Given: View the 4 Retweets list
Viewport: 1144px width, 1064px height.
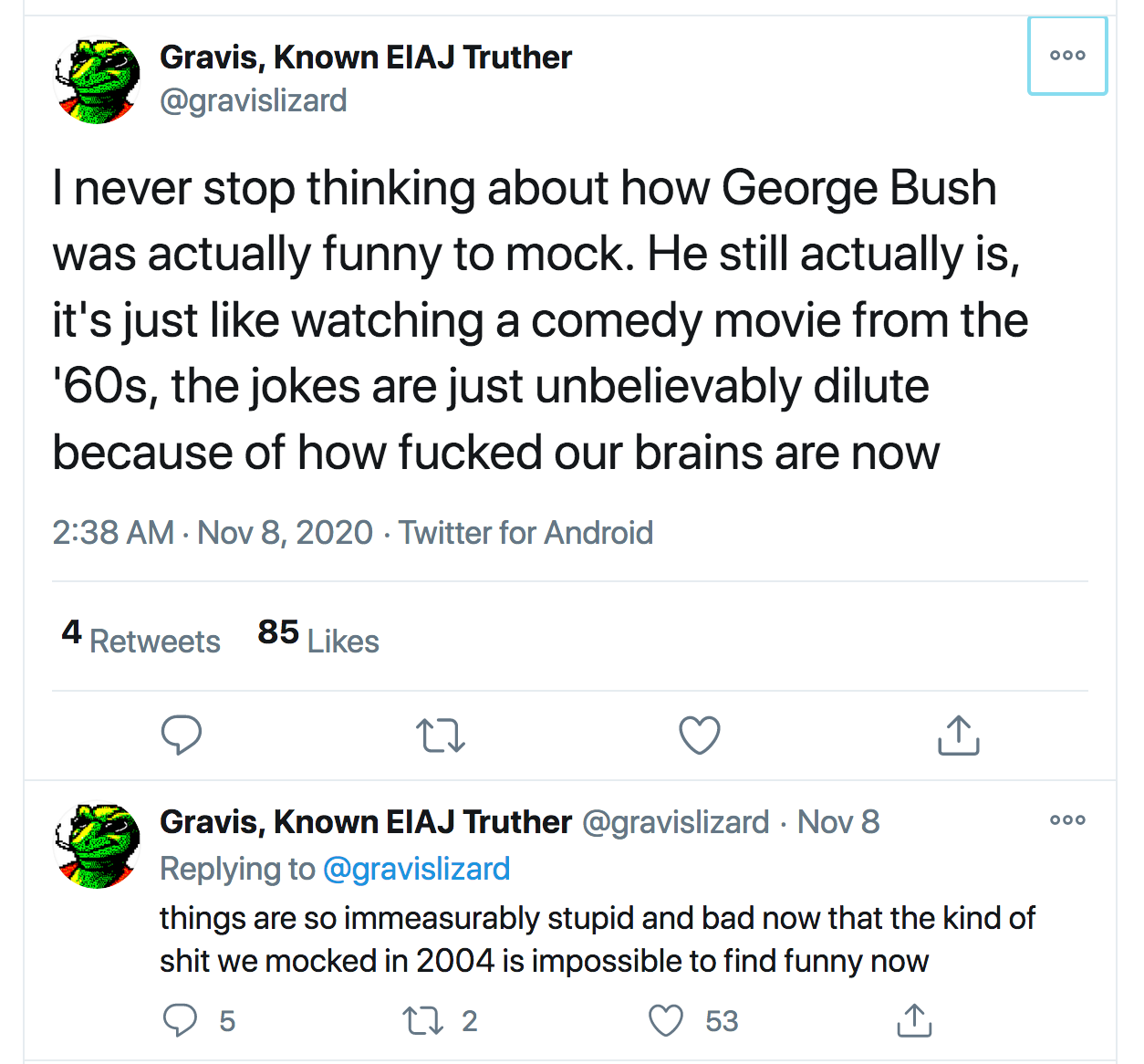Looking at the screenshot, I should 141,638.
